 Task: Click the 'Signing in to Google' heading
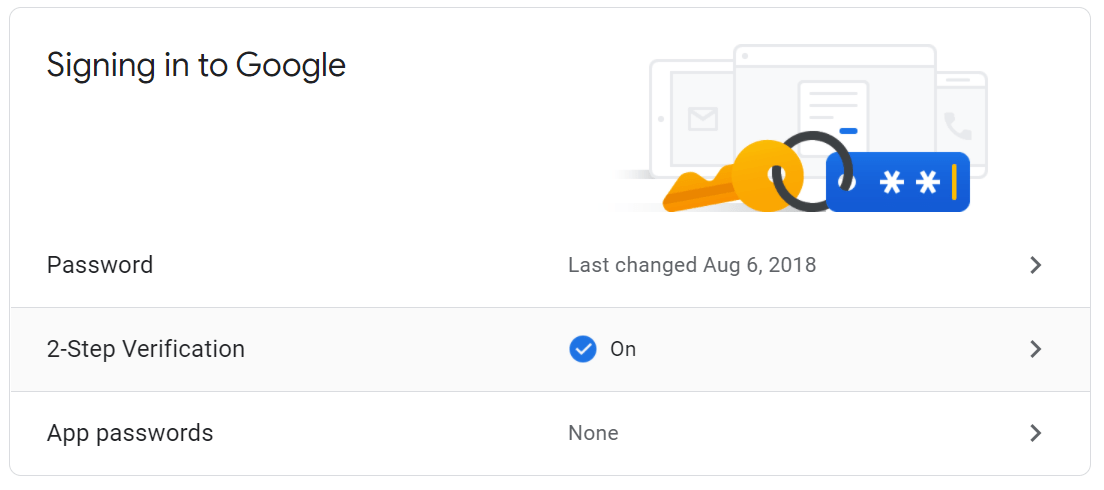point(196,65)
